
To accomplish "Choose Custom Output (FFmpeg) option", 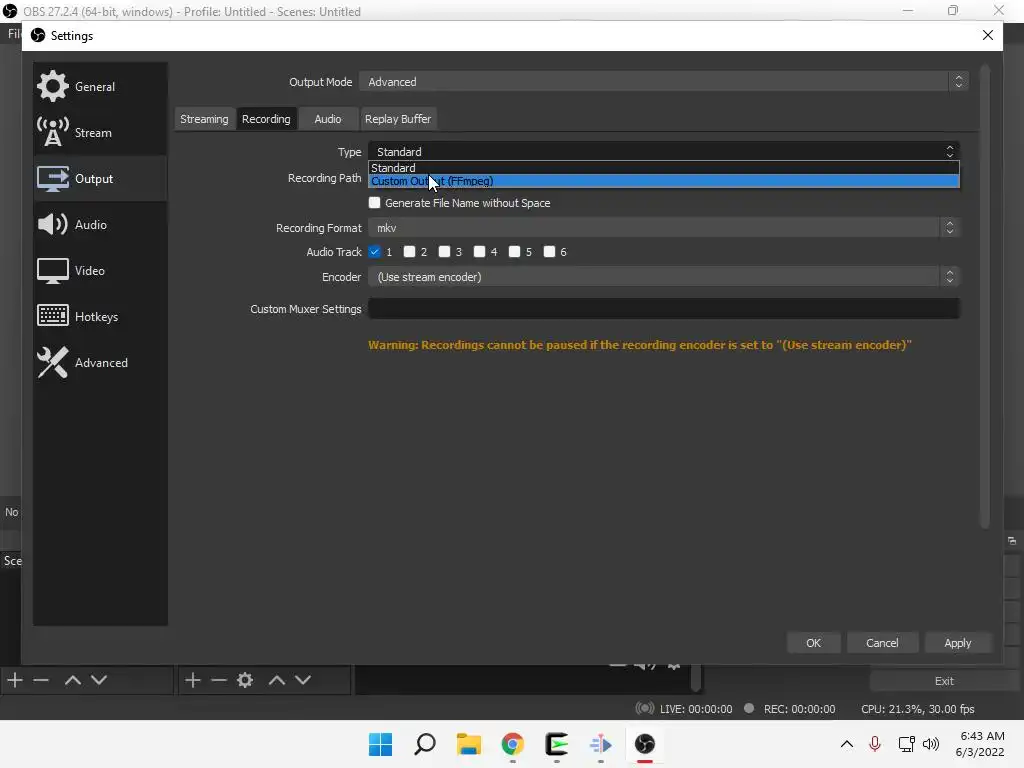I will pos(664,181).
